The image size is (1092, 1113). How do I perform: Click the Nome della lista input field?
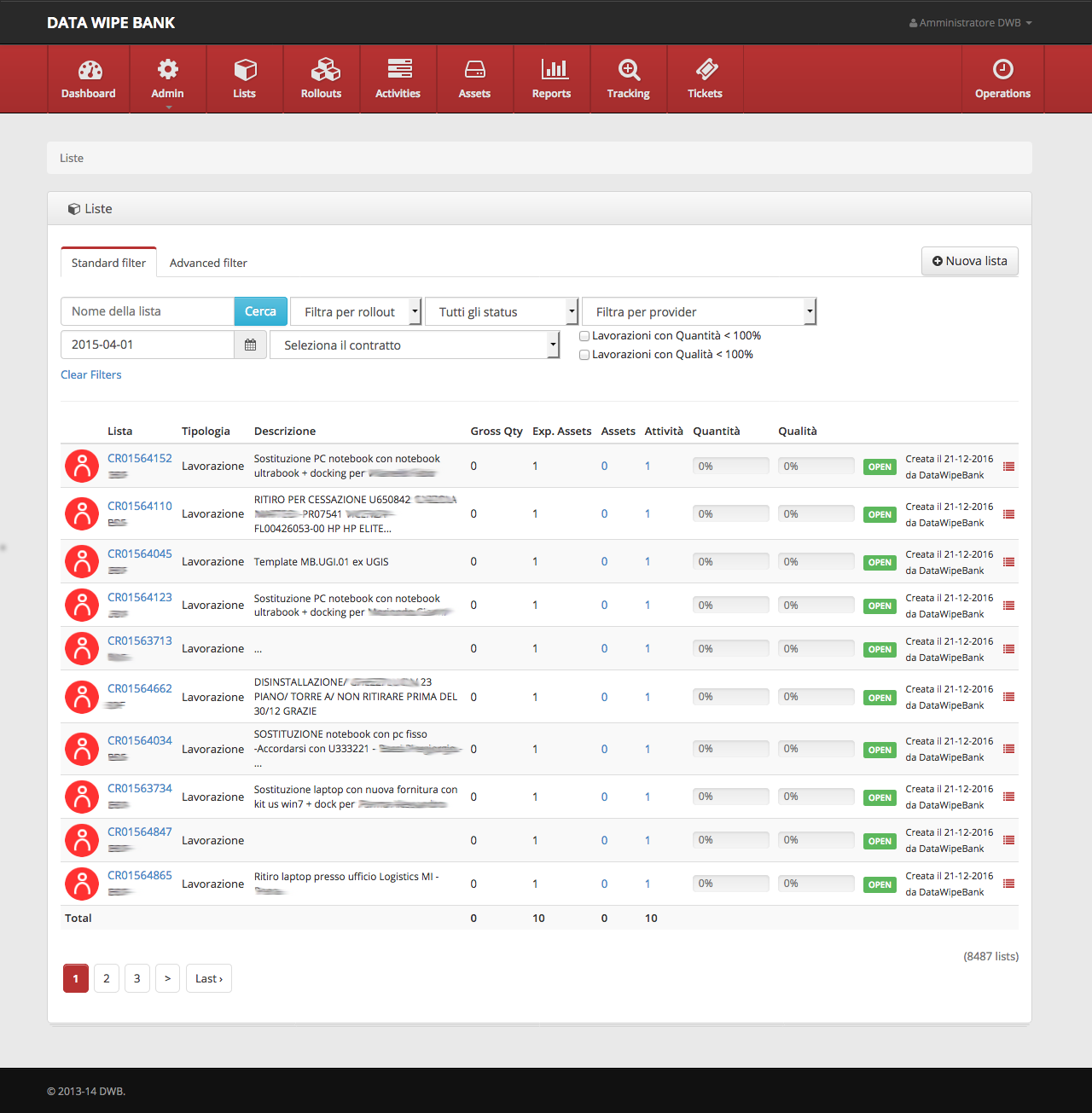[148, 311]
